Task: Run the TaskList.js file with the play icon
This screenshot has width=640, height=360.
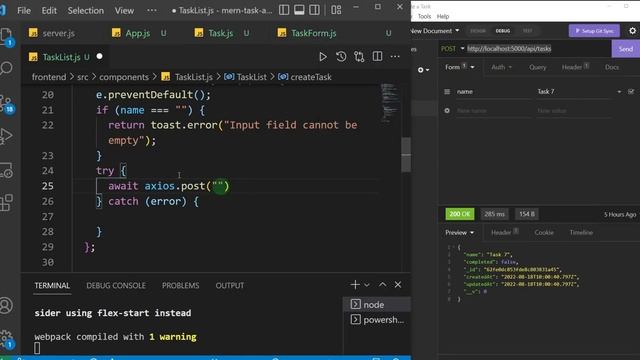Action: [x=322, y=57]
